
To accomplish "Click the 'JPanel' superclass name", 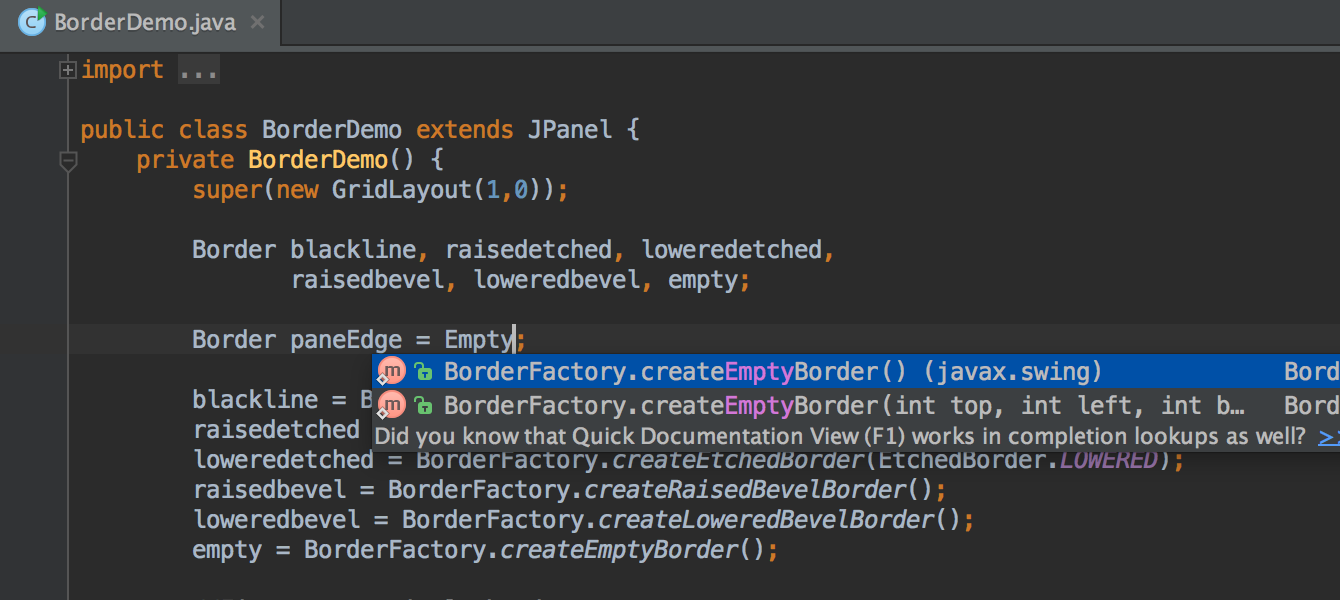I will pos(570,130).
